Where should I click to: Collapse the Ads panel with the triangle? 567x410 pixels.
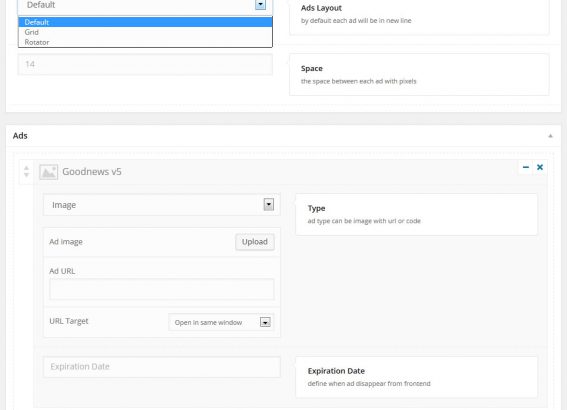(550, 136)
